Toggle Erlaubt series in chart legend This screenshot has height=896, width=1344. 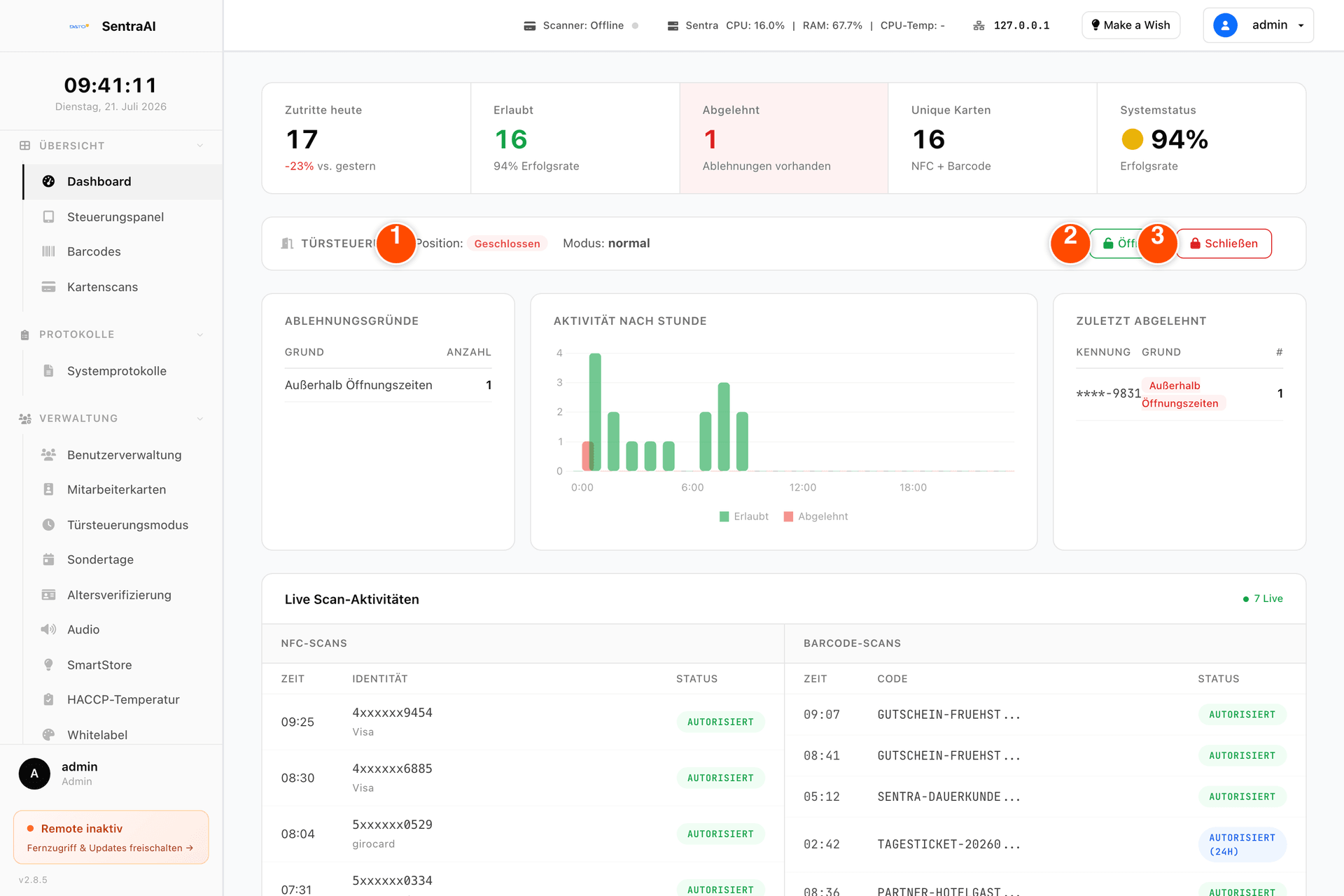click(744, 517)
